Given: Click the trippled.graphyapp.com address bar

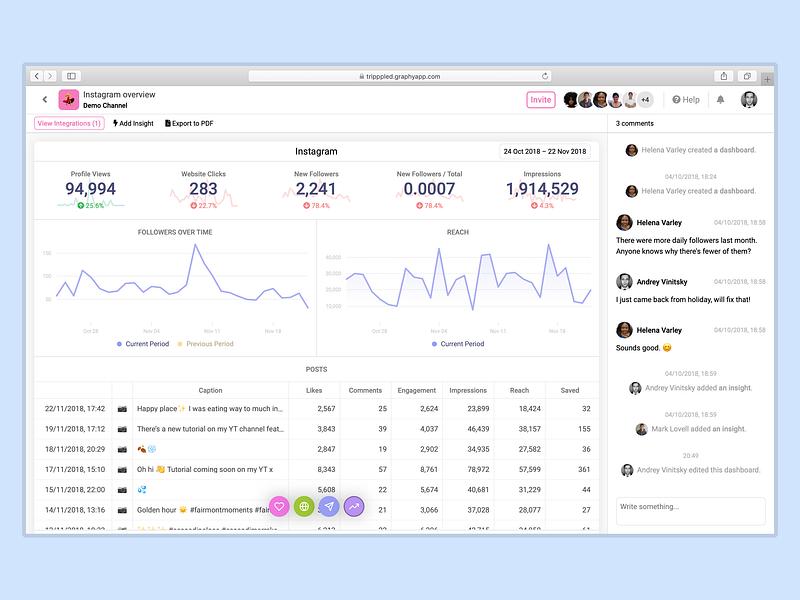Looking at the screenshot, I should coord(399,76).
